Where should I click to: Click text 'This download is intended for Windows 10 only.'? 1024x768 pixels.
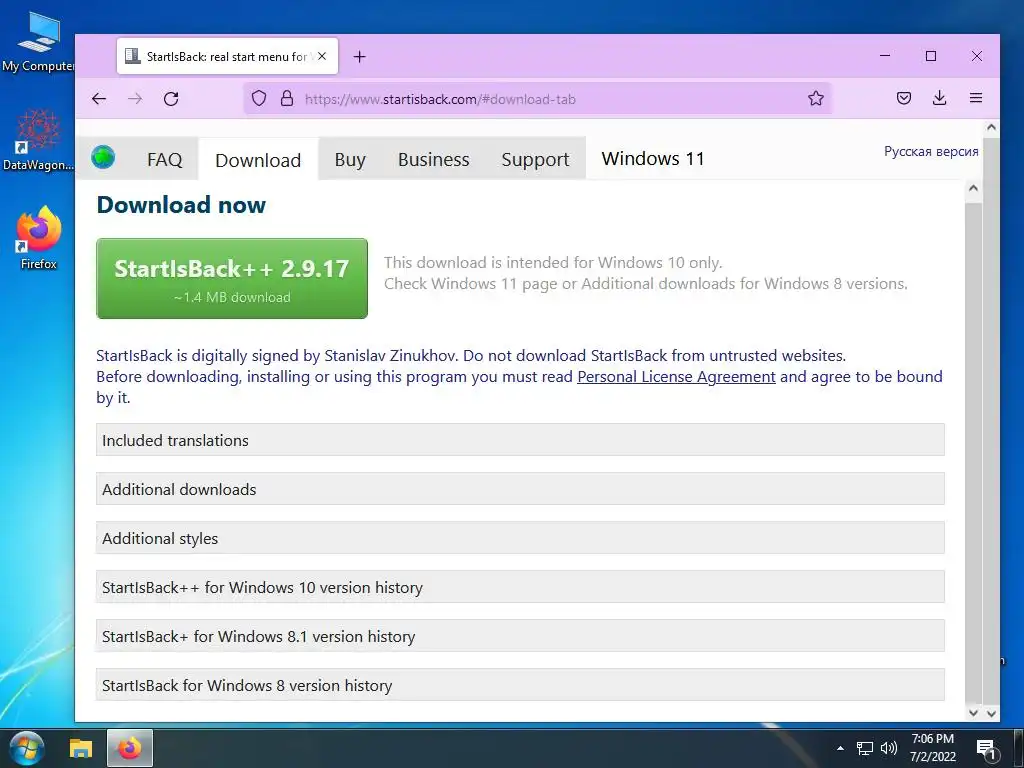click(552, 263)
